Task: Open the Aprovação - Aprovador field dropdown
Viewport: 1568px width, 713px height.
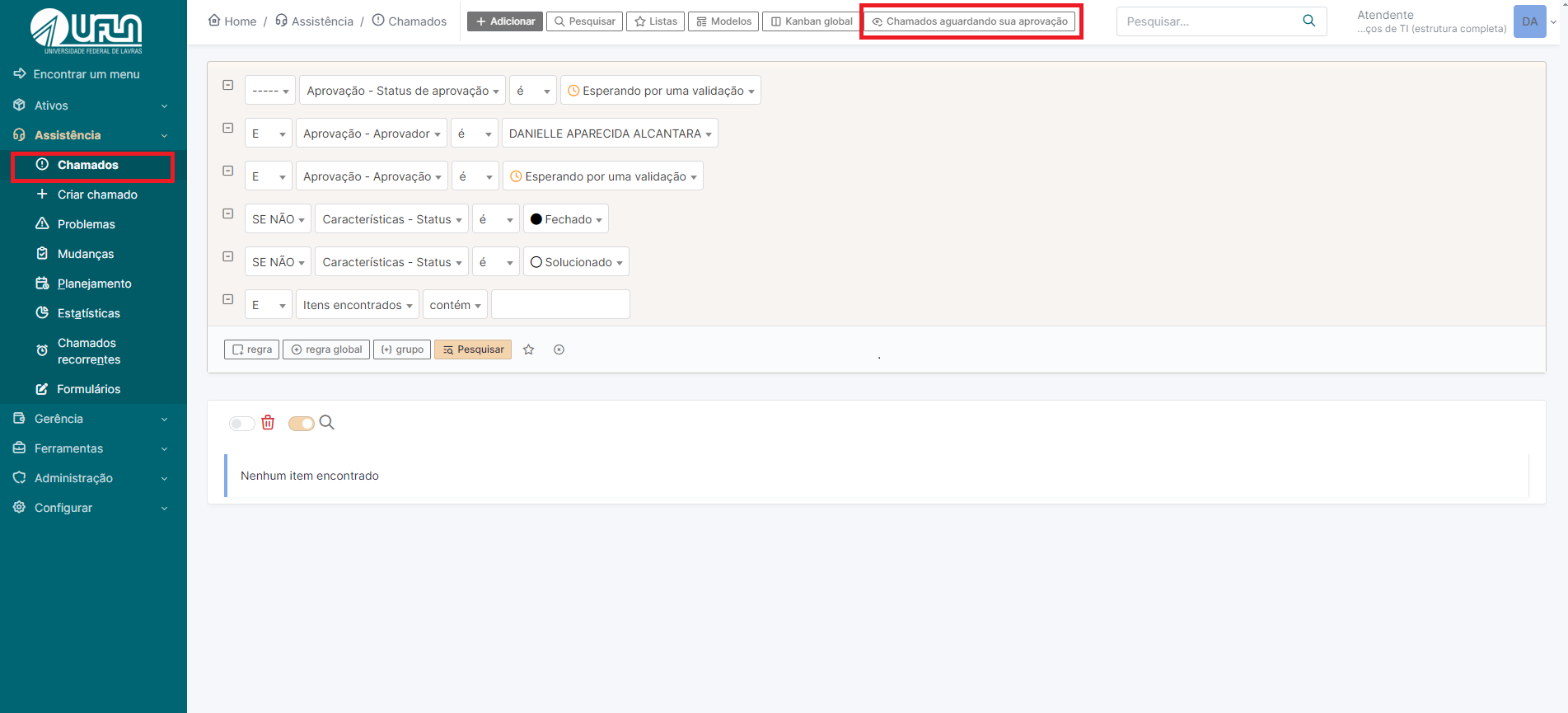Action: pos(372,134)
